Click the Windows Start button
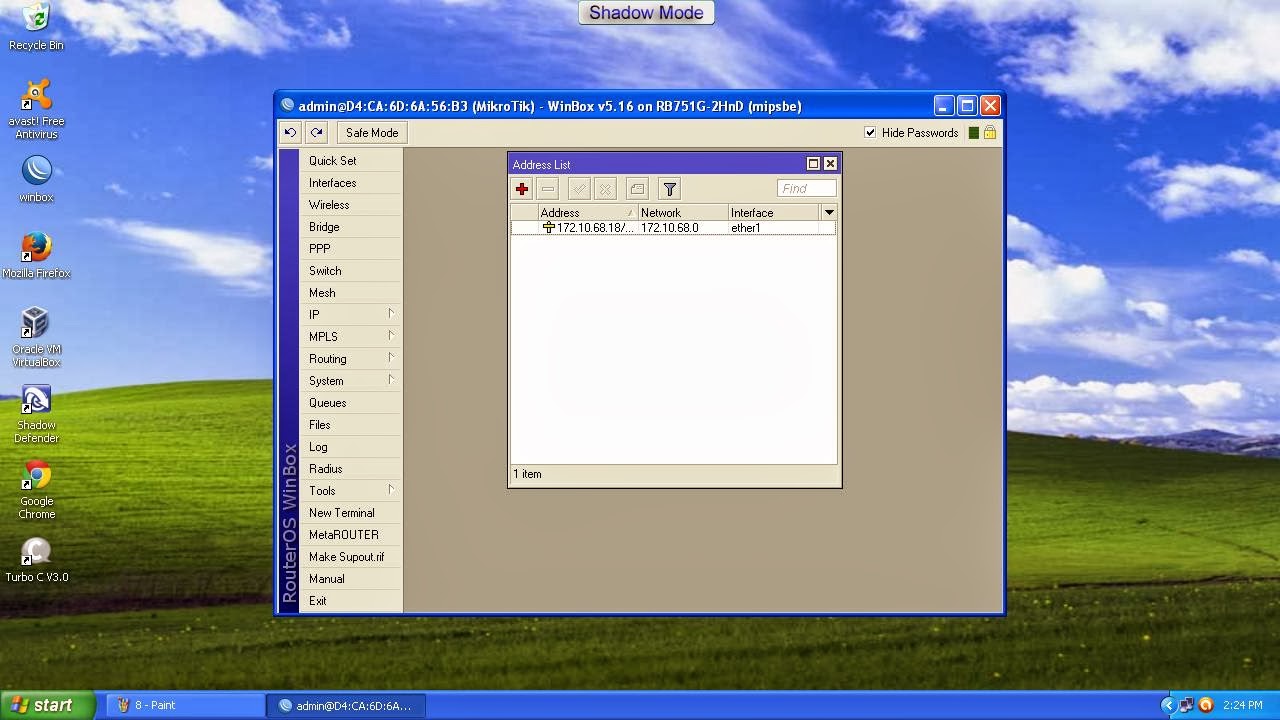The height and width of the screenshot is (720, 1280). point(47,705)
